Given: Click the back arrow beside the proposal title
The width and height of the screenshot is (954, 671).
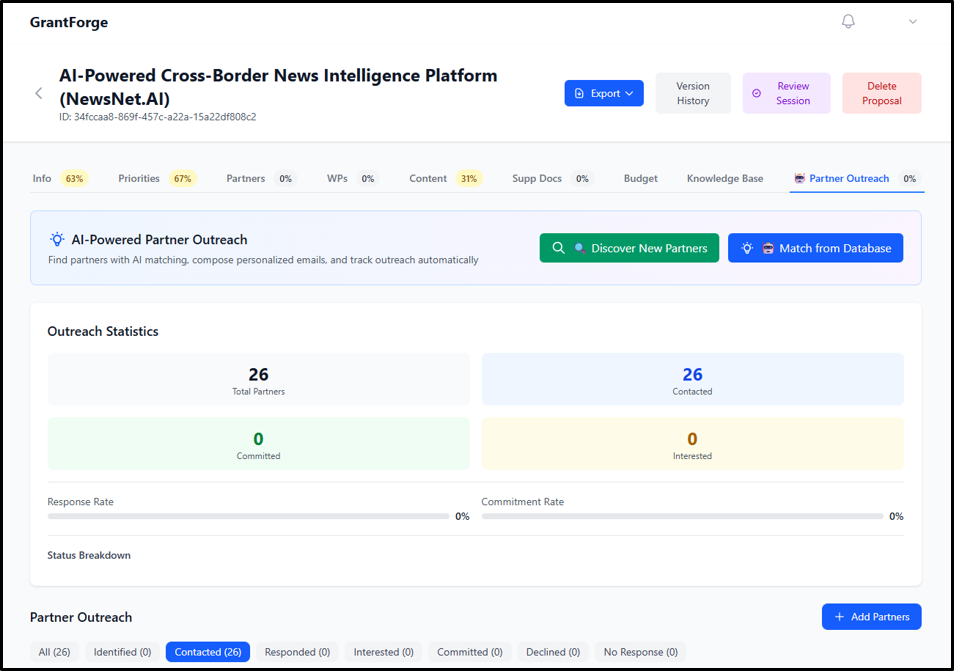Looking at the screenshot, I should click(x=38, y=92).
